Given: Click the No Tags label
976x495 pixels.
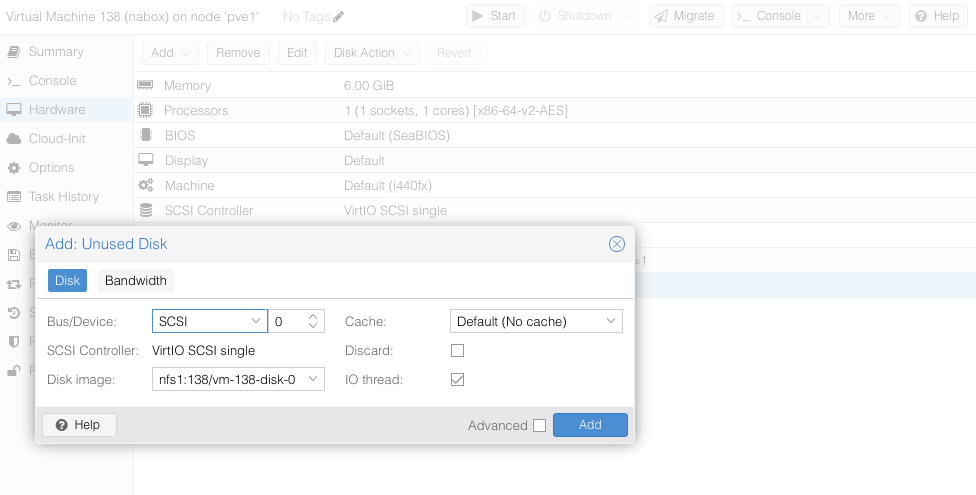Looking at the screenshot, I should [x=306, y=17].
